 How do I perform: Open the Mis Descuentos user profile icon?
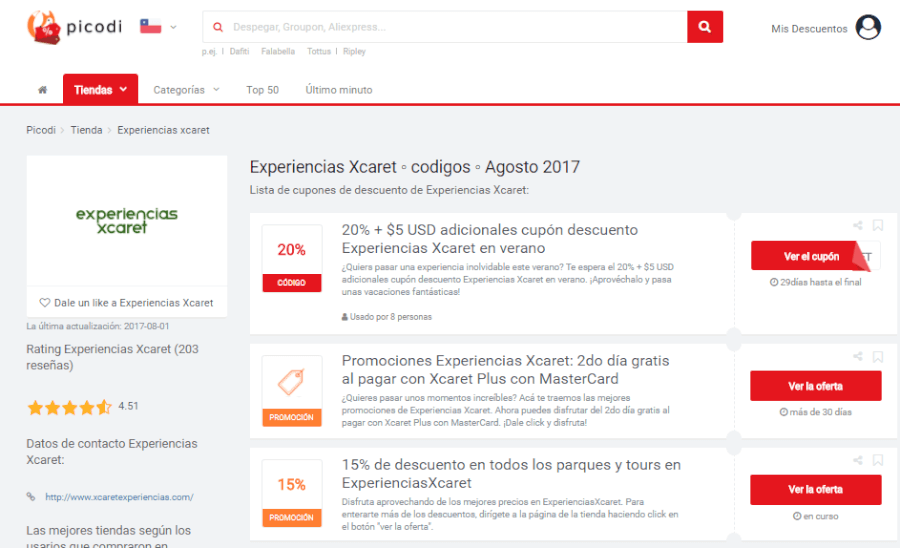pos(868,28)
